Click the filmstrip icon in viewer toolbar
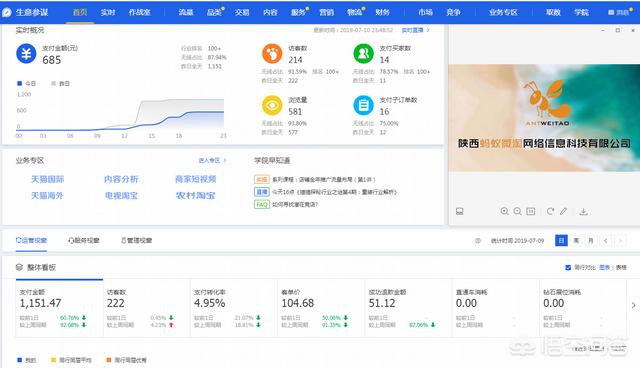The image size is (640, 368). (x=460, y=211)
